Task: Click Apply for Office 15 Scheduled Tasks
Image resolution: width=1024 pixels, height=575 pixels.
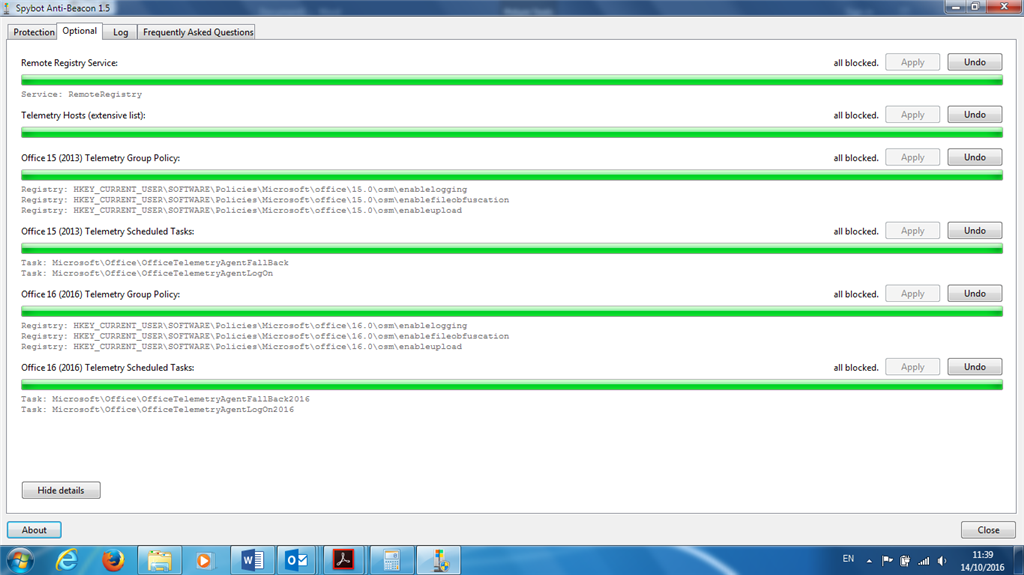Action: click(912, 231)
